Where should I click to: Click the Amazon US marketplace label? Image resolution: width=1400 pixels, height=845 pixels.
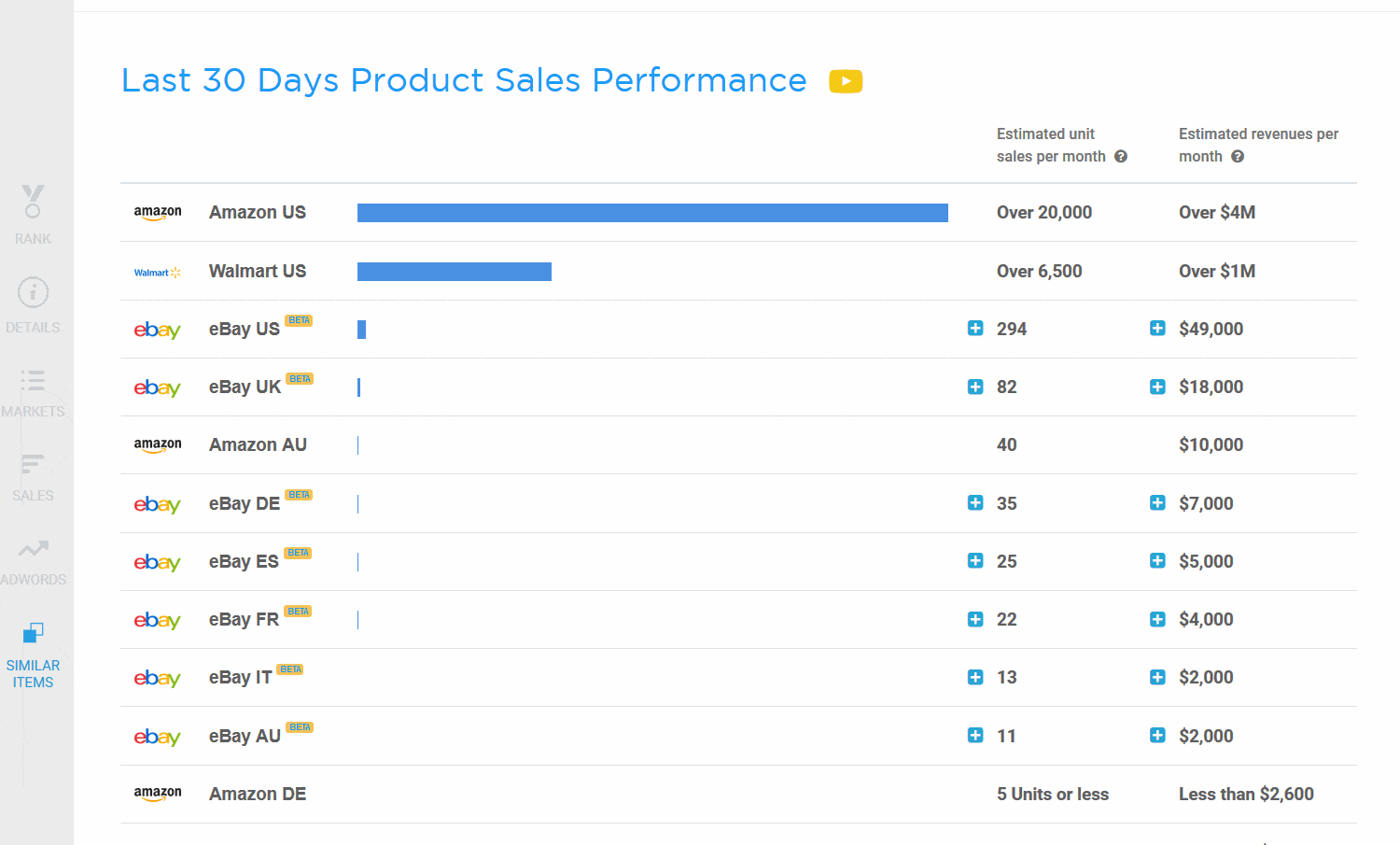[258, 212]
